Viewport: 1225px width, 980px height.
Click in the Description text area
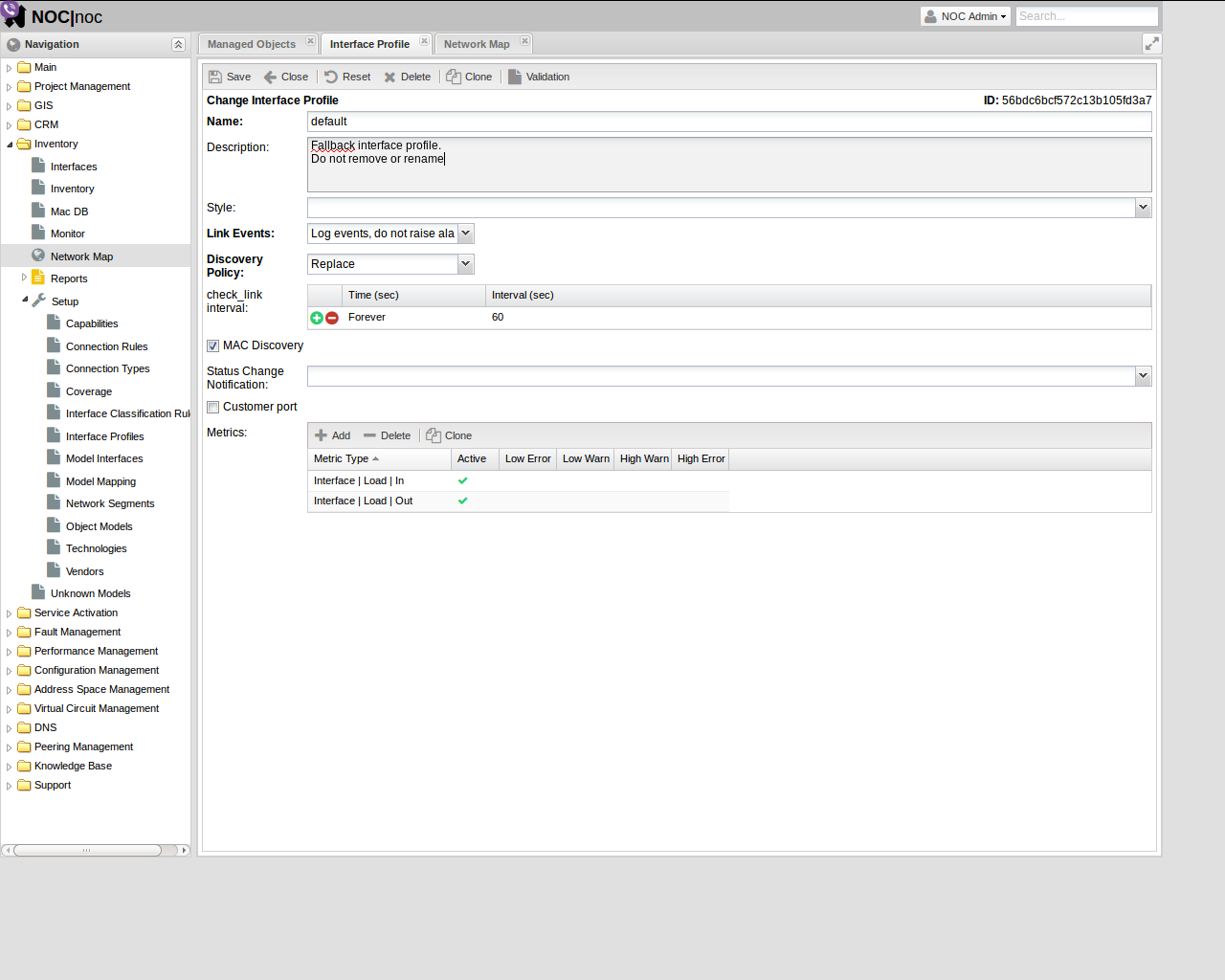[729, 165]
